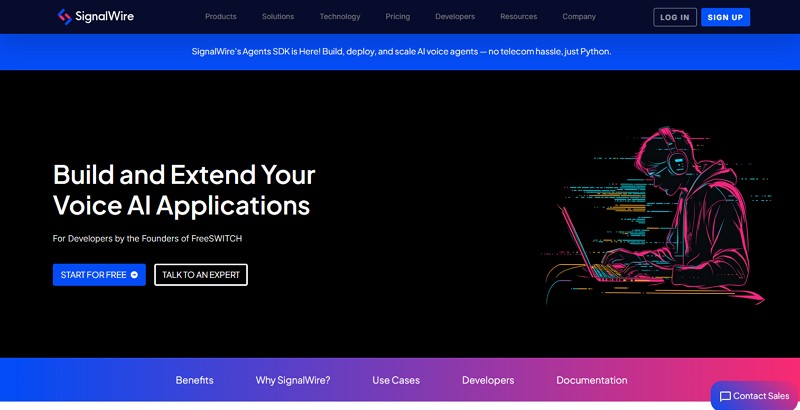Image resolution: width=800 pixels, height=410 pixels.
Task: Click the START FOR FREE button
Action: click(99, 275)
